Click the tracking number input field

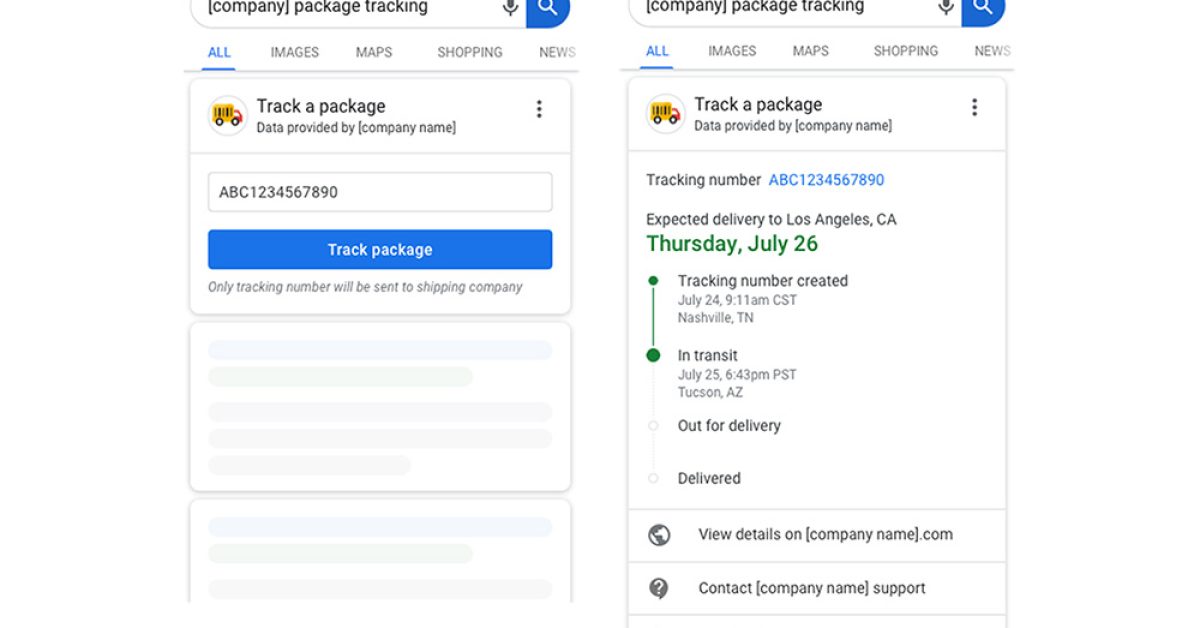click(x=380, y=192)
